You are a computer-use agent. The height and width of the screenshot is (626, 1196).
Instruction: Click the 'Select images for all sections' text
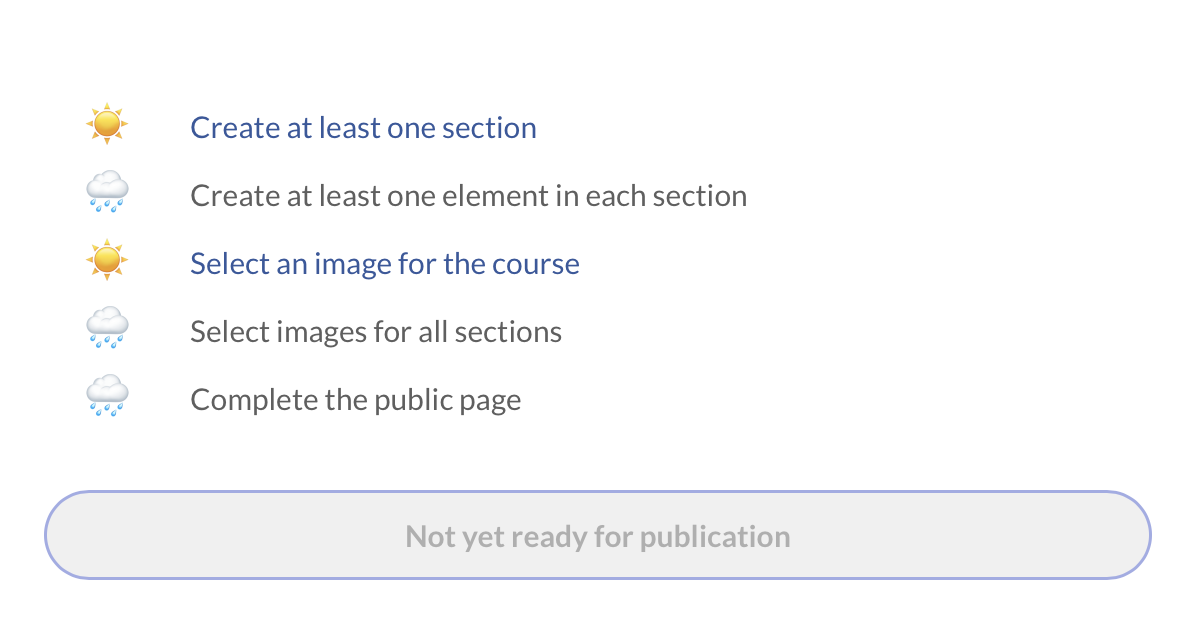click(376, 332)
